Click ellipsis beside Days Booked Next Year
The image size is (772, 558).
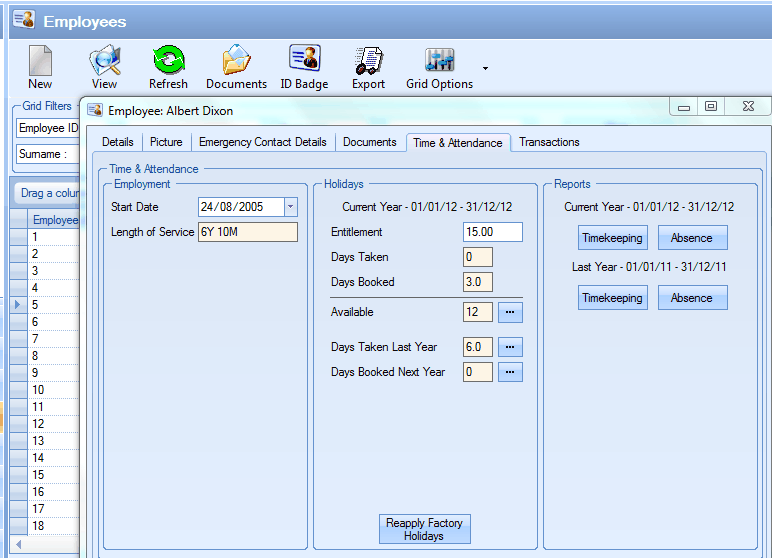click(510, 372)
